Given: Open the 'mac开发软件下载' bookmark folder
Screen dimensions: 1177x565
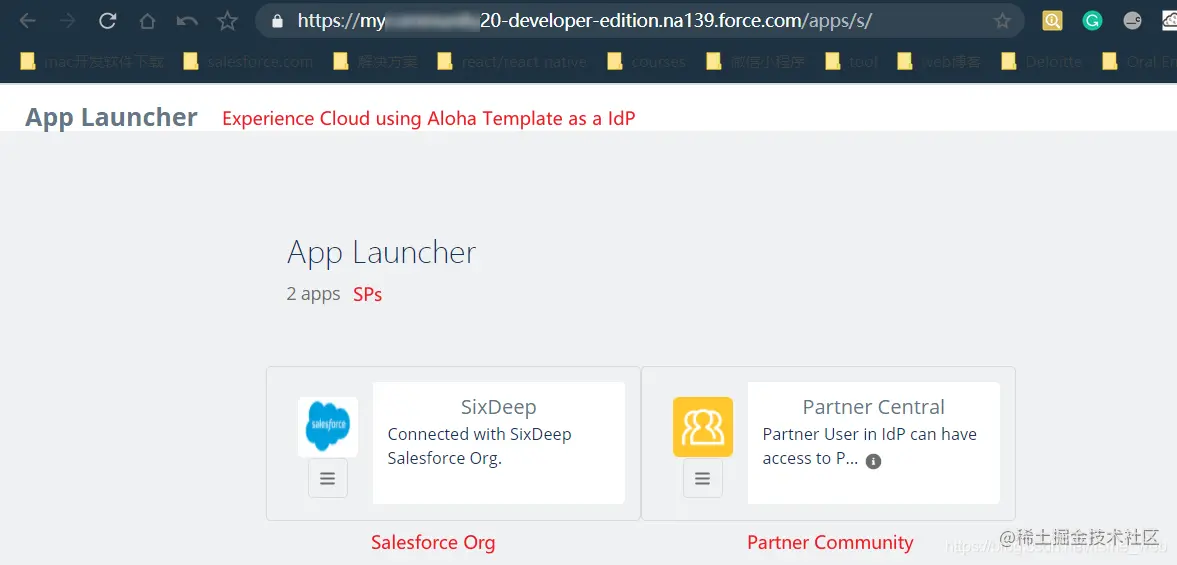Looking at the screenshot, I should (92, 62).
